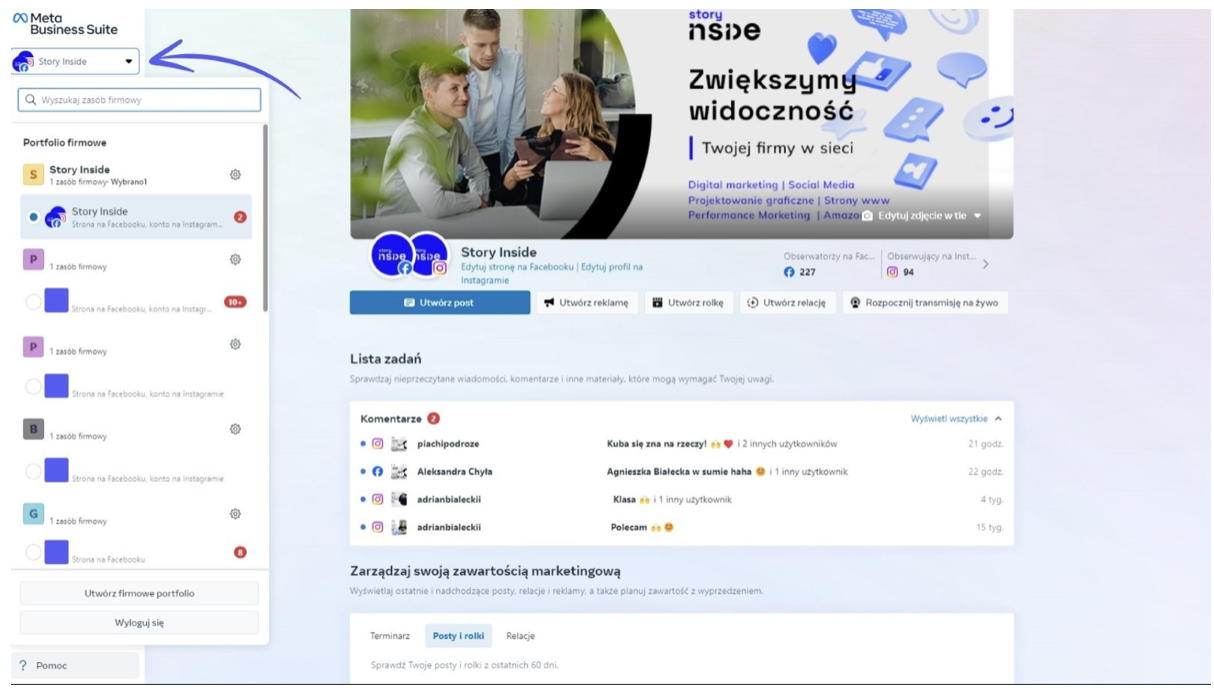1214x688 pixels.
Task: Open the Polecam comment by adrianbialeckii
Action: 682,527
